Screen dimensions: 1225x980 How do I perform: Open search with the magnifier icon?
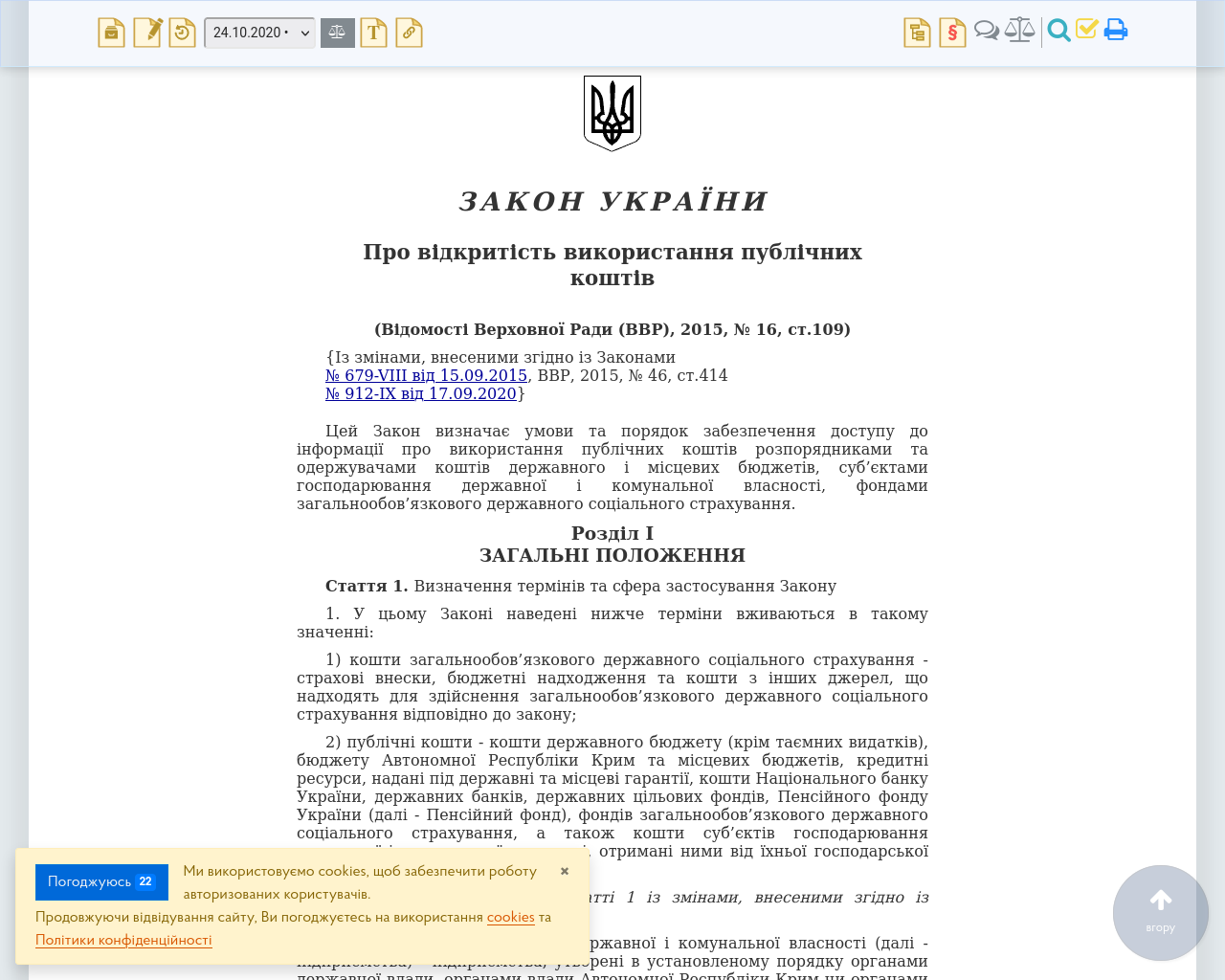point(1058,31)
